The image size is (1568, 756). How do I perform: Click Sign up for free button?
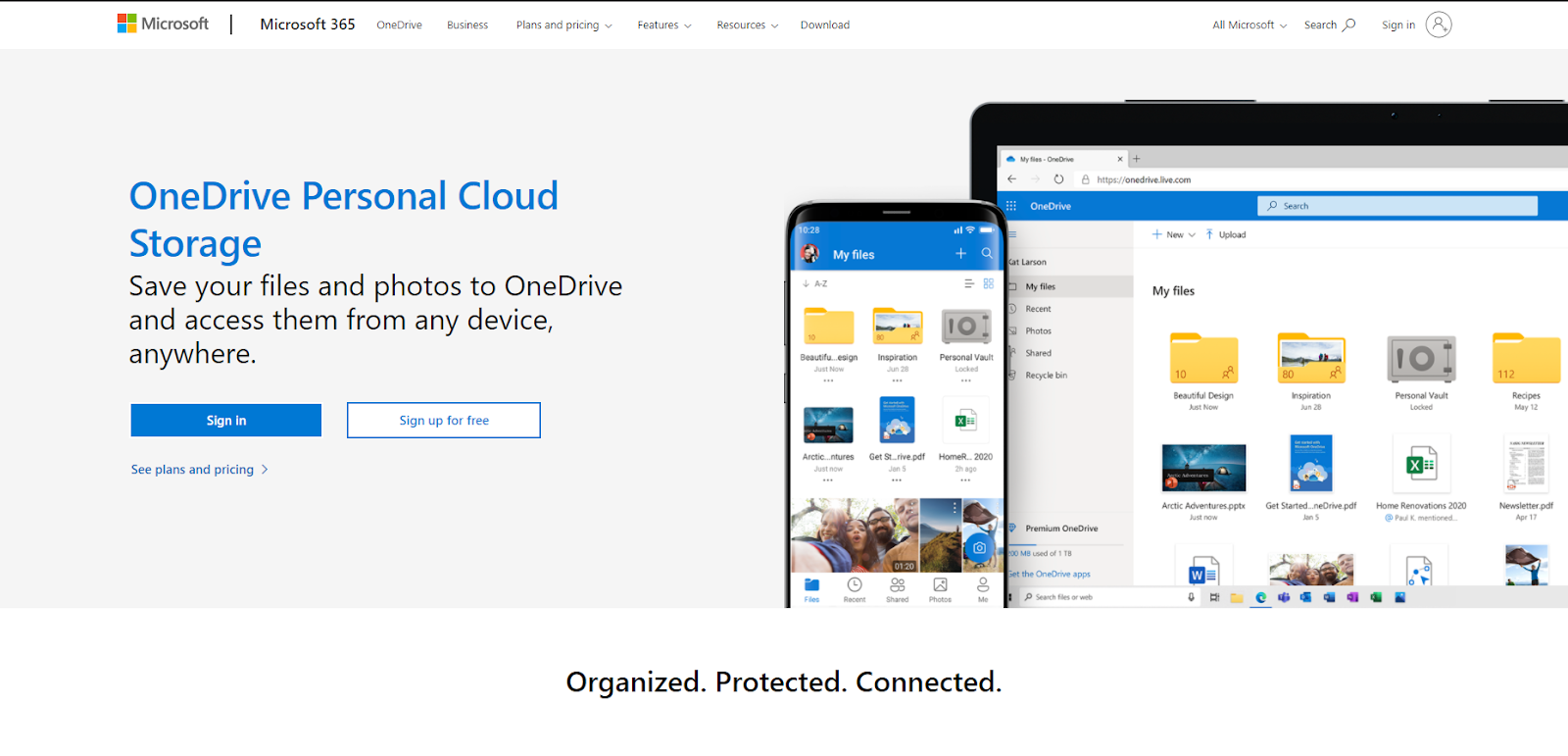444,420
